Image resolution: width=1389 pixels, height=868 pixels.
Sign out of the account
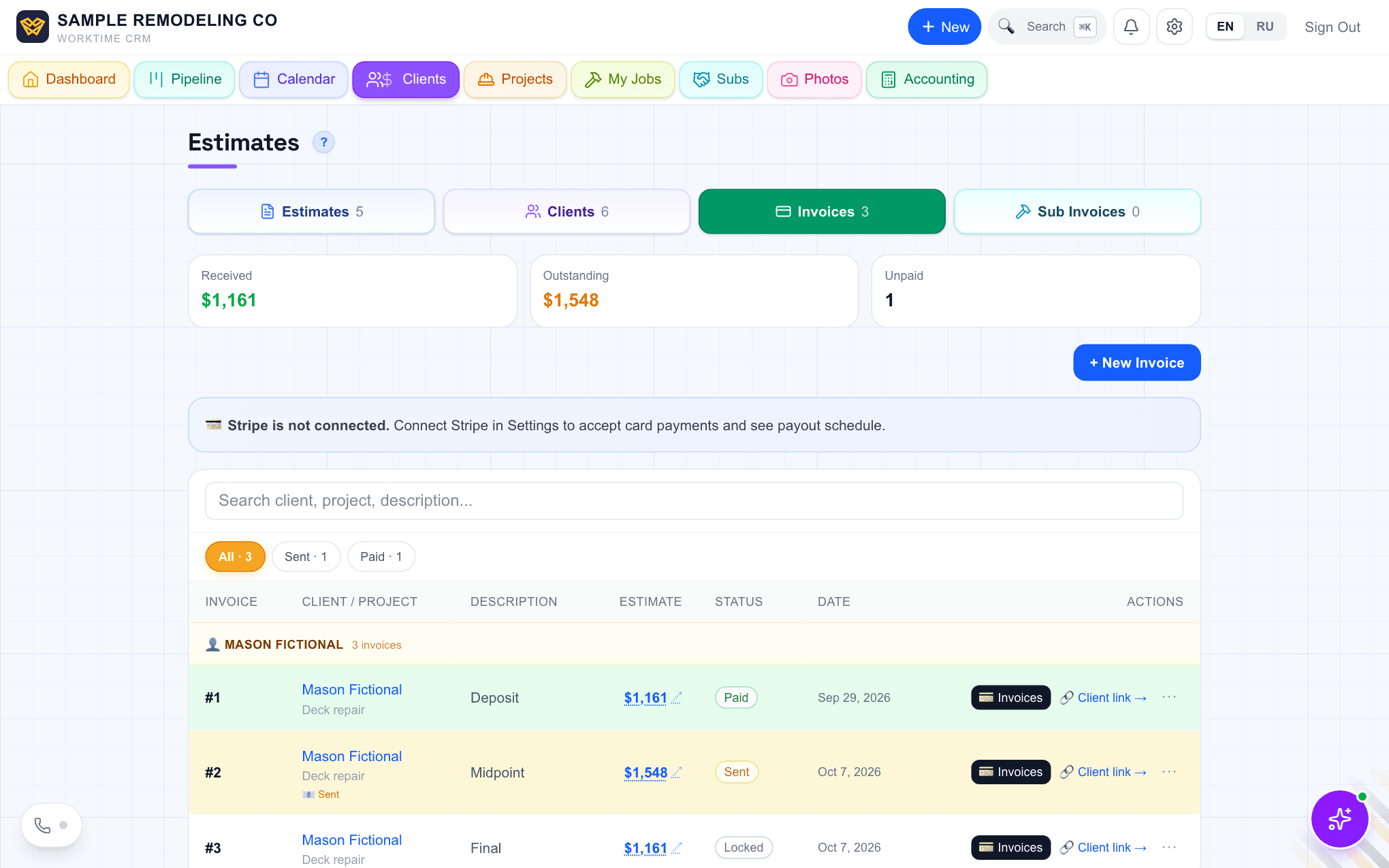pos(1332,27)
